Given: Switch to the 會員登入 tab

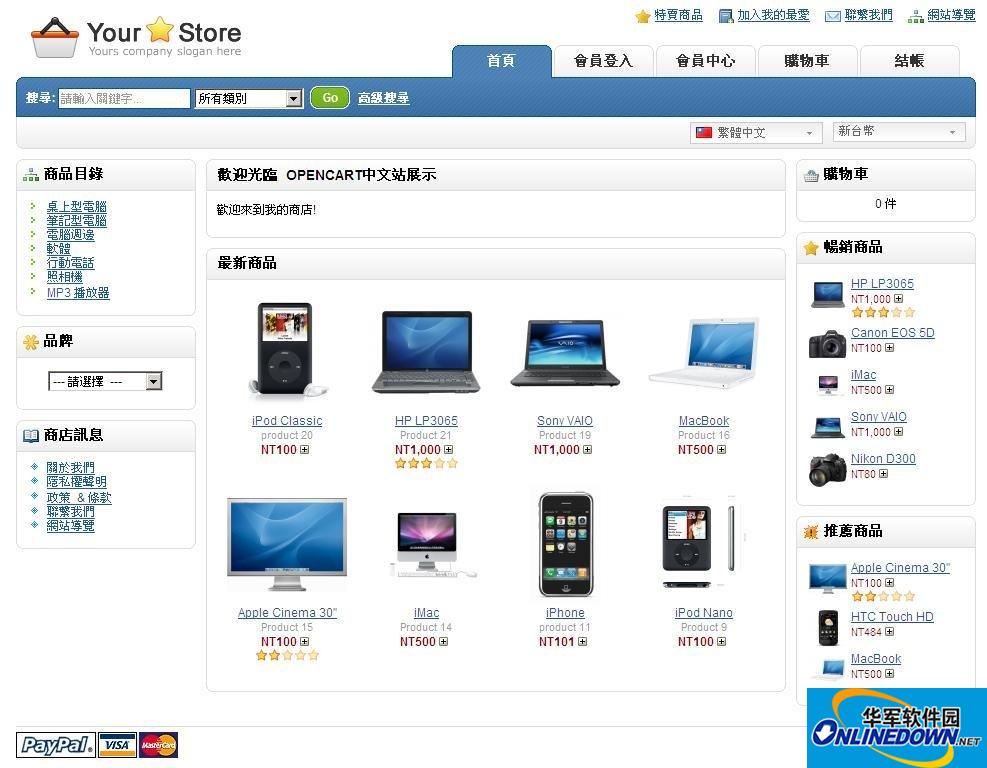Looking at the screenshot, I should point(603,60).
